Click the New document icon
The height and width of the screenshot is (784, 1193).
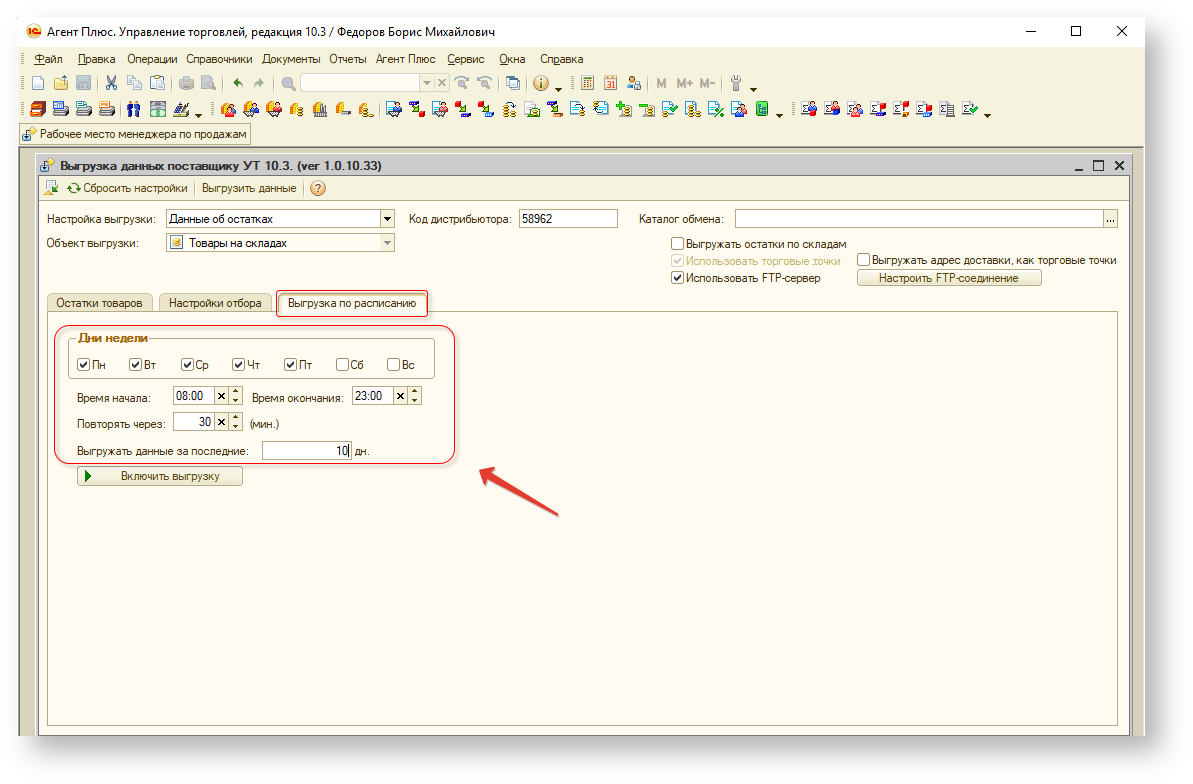(38, 83)
